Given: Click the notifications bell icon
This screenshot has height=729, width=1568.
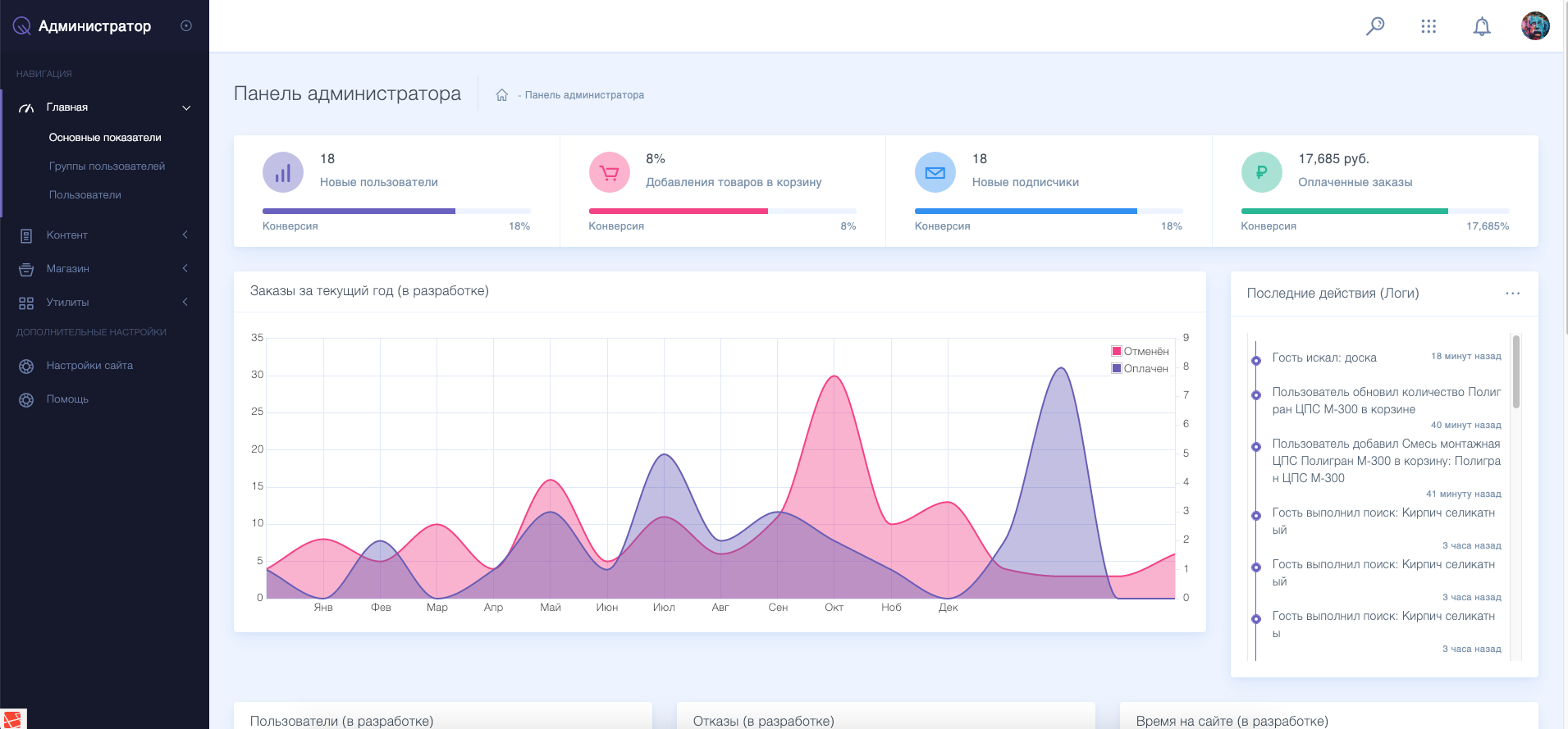Looking at the screenshot, I should click(1482, 26).
